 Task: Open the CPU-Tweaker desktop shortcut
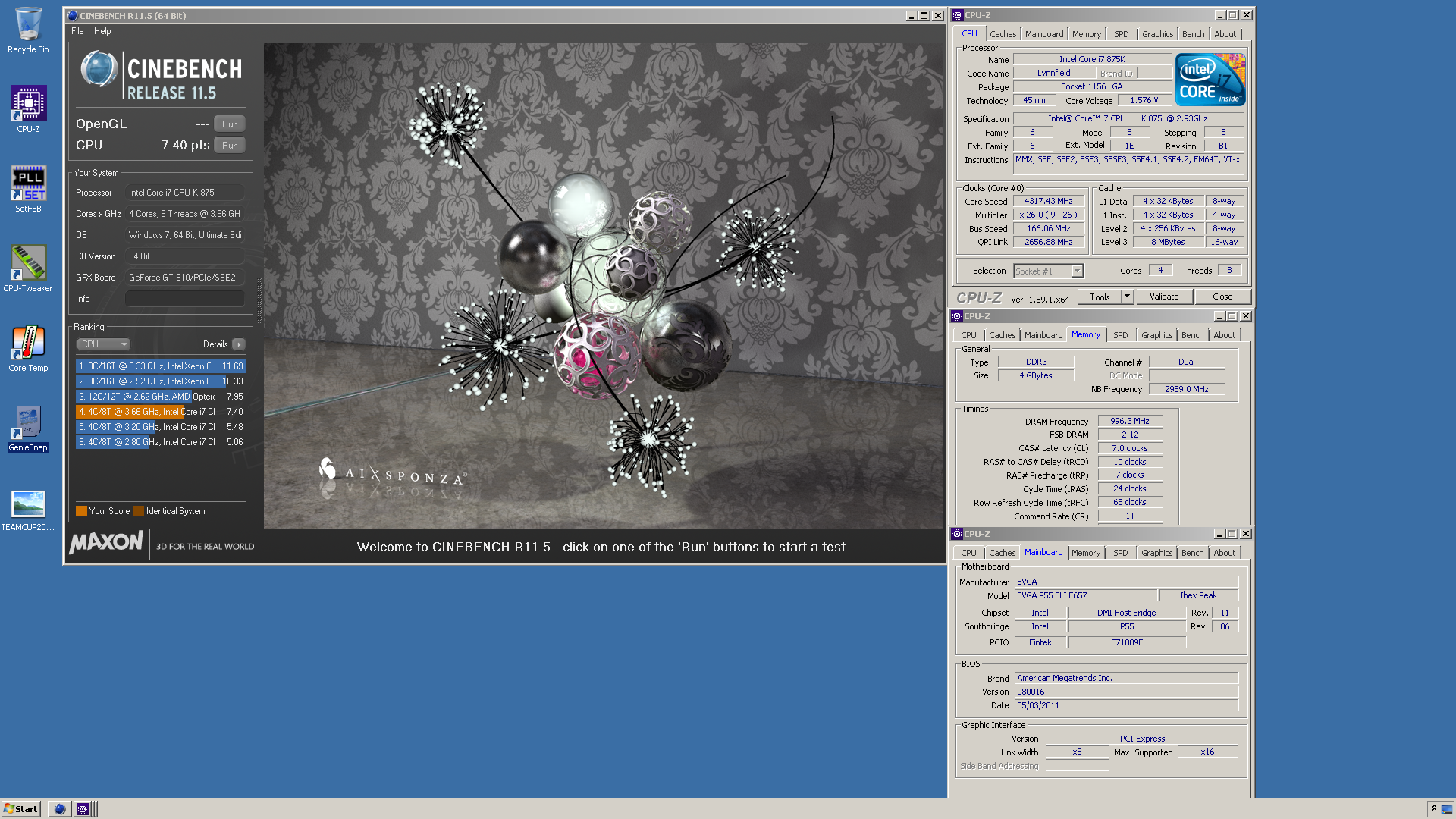click(x=28, y=268)
